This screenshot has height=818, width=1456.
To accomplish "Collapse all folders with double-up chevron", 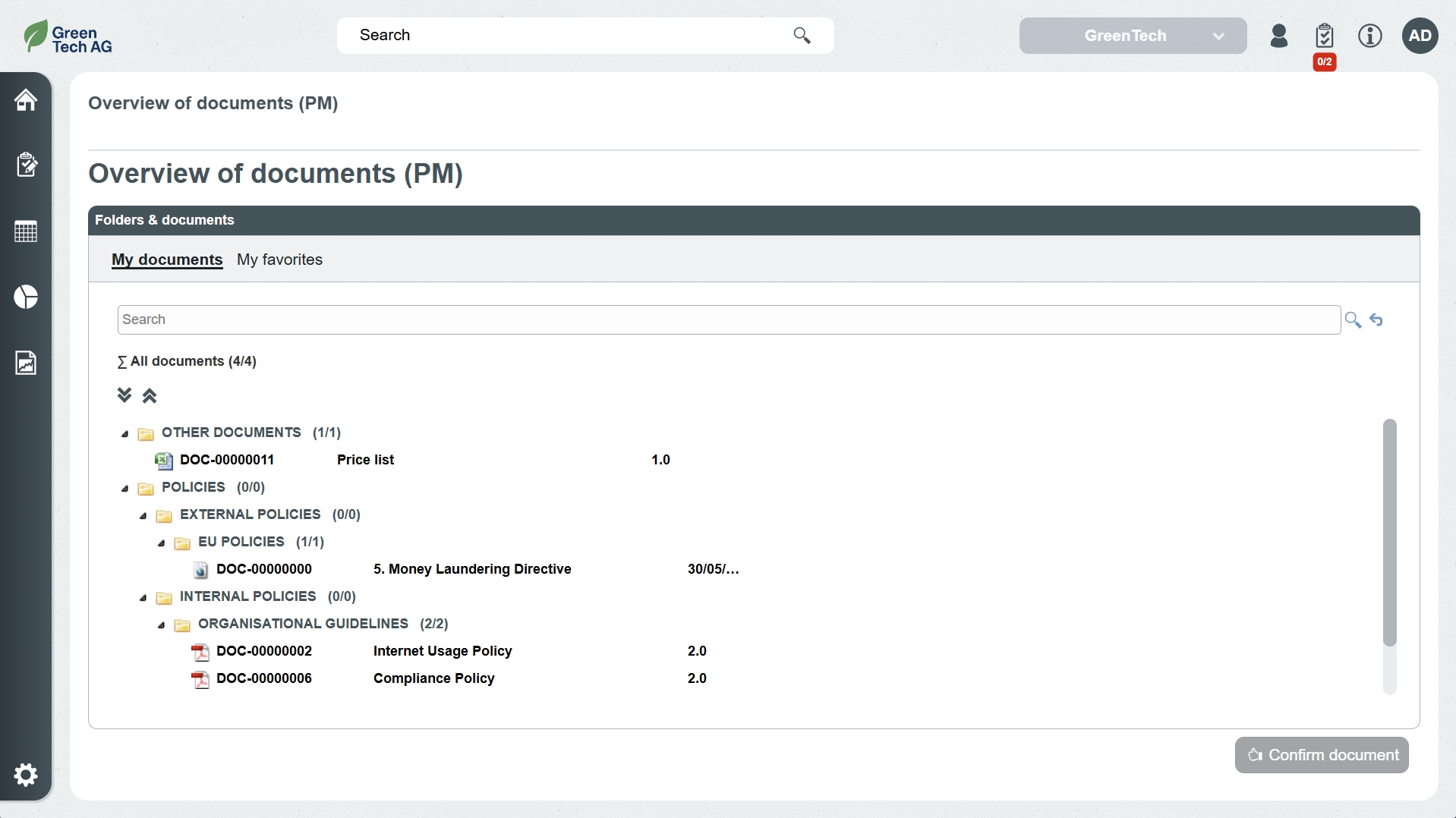I will click(x=150, y=395).
